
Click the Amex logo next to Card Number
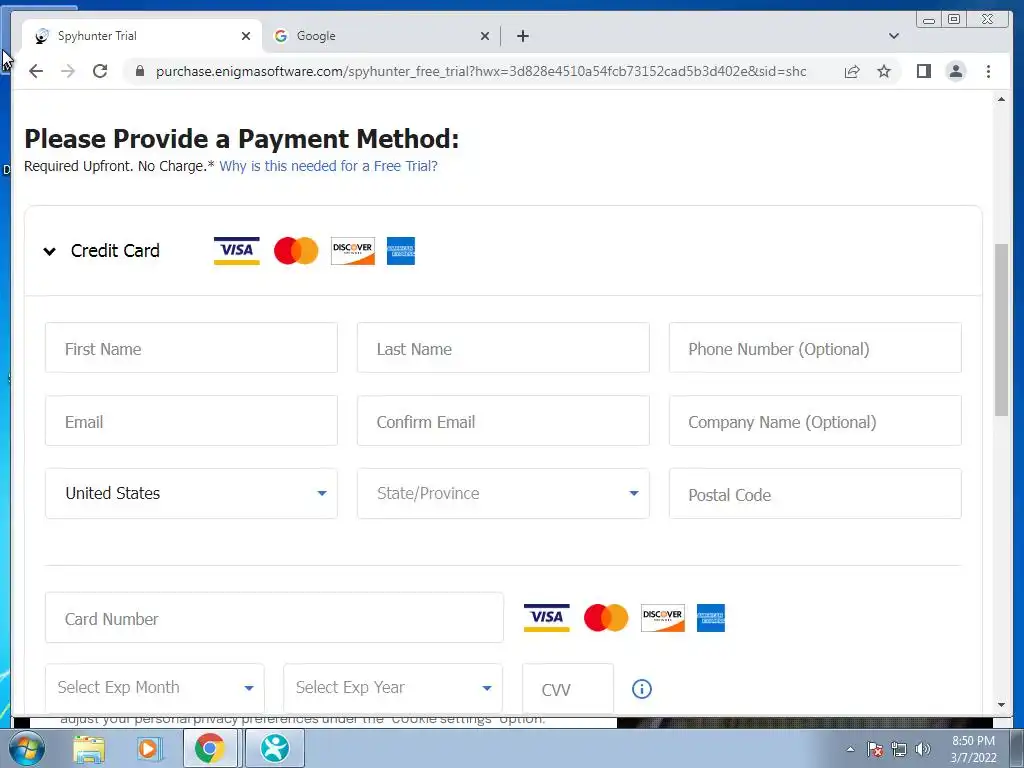(711, 618)
